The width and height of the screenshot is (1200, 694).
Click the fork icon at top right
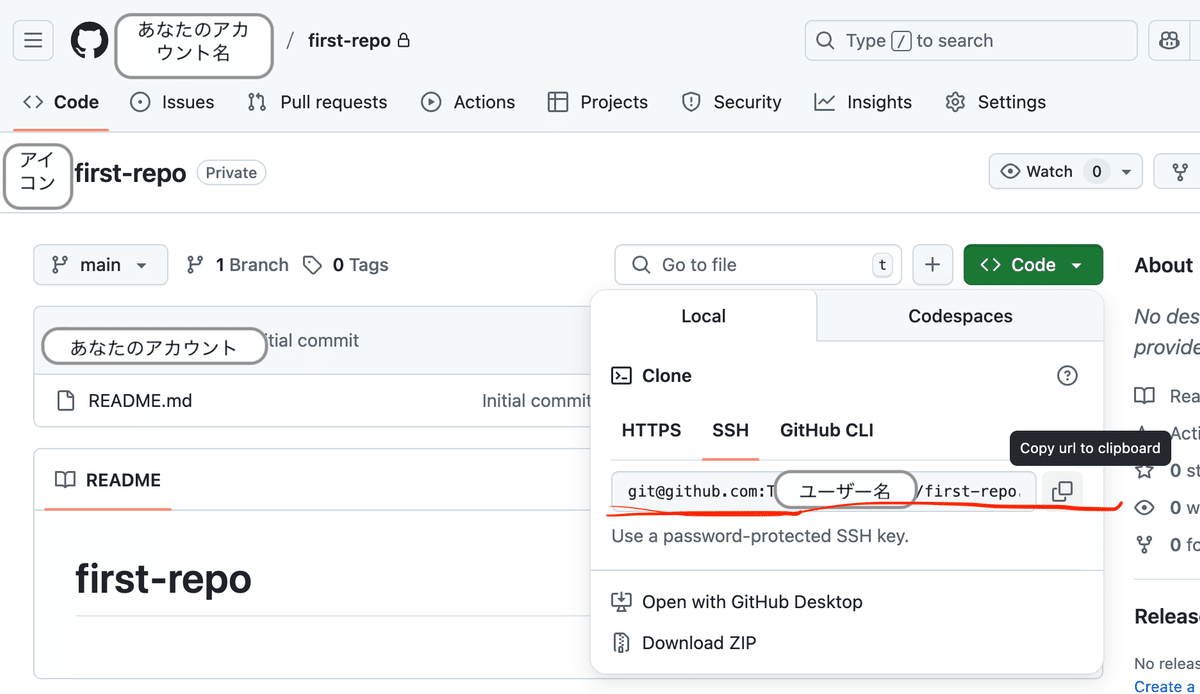coord(1180,171)
